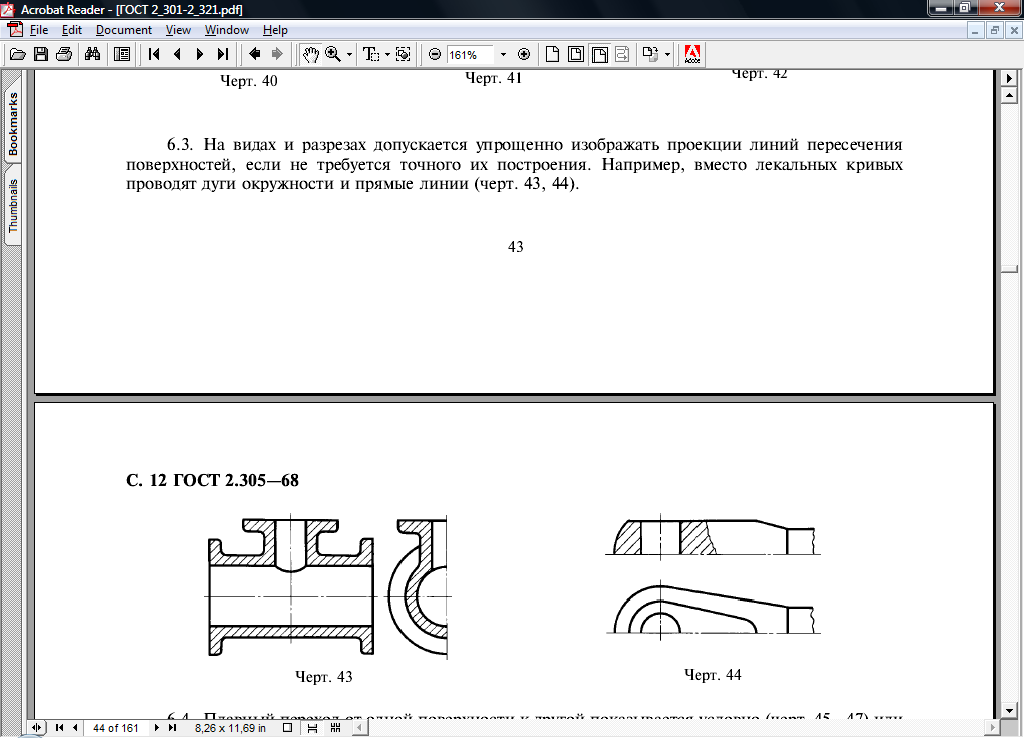Select Single Page layout in status bar

[x=287, y=728]
